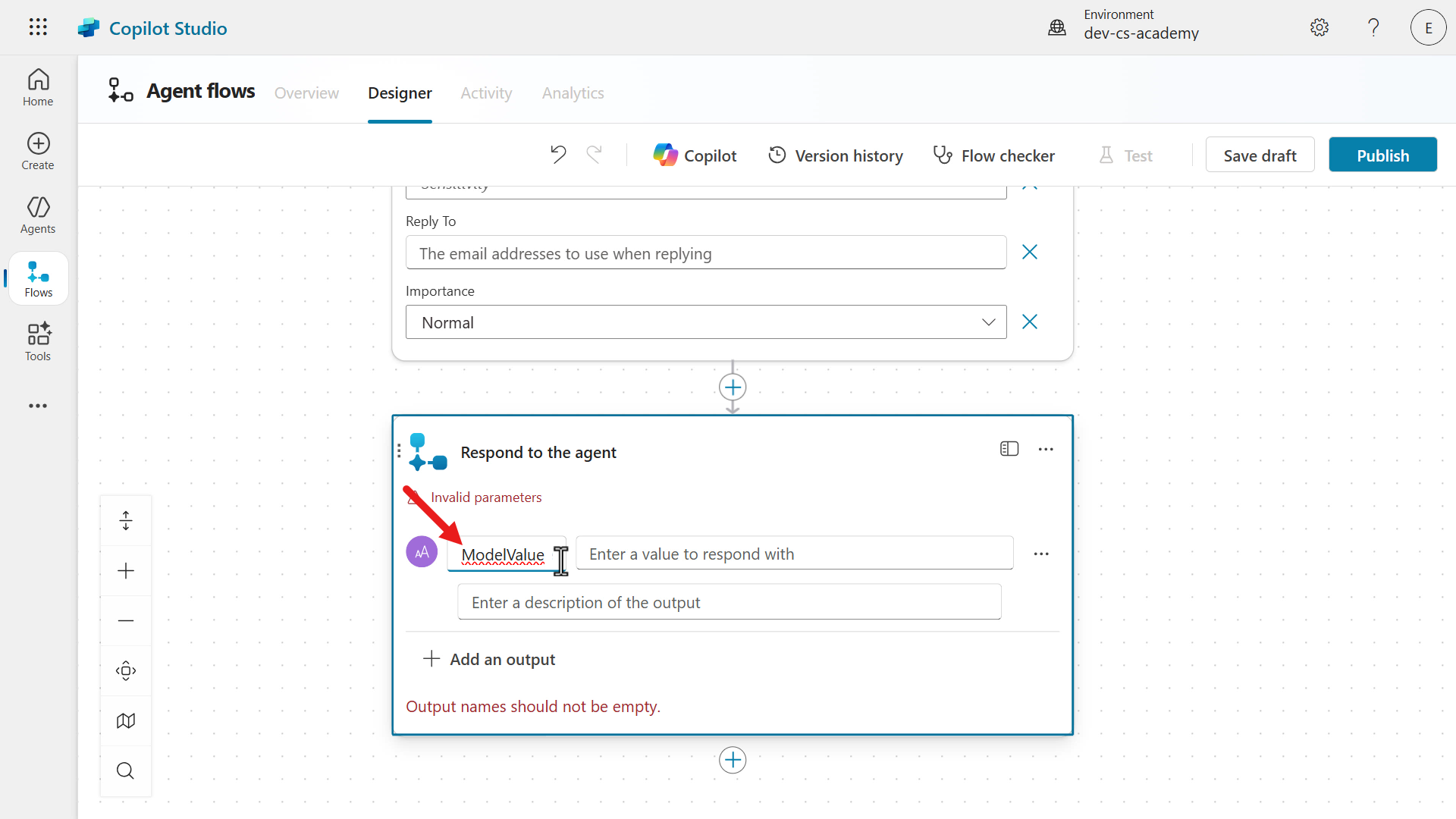The width and height of the screenshot is (1456, 819).
Task: Go to Agents in sidebar
Action: click(x=38, y=215)
